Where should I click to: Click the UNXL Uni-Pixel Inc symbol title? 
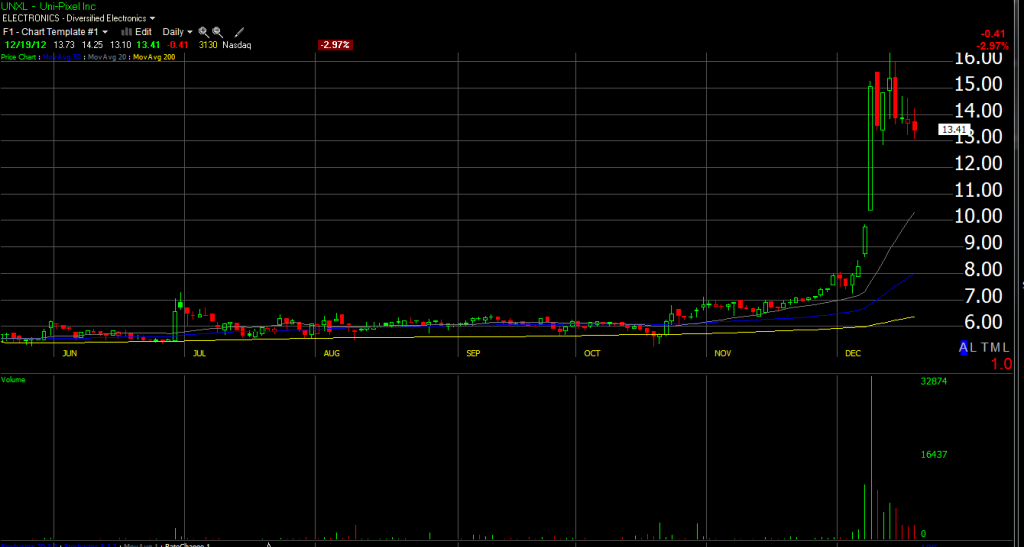click(x=48, y=6)
